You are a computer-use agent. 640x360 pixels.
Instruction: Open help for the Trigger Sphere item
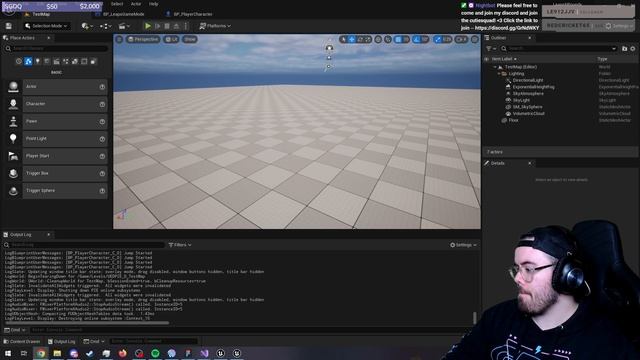tap(102, 191)
